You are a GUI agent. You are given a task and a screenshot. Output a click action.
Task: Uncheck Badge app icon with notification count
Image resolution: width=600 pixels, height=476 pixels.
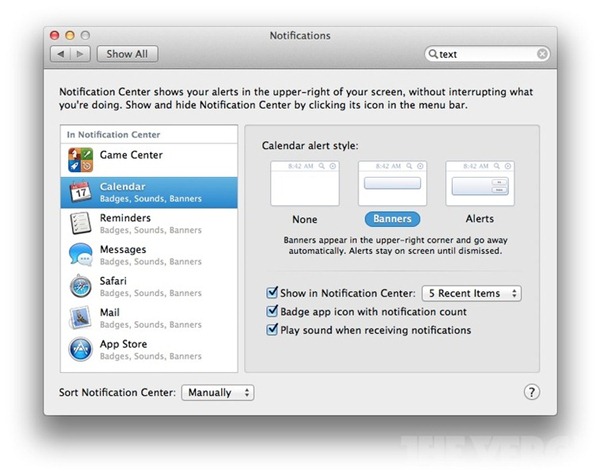click(x=272, y=311)
